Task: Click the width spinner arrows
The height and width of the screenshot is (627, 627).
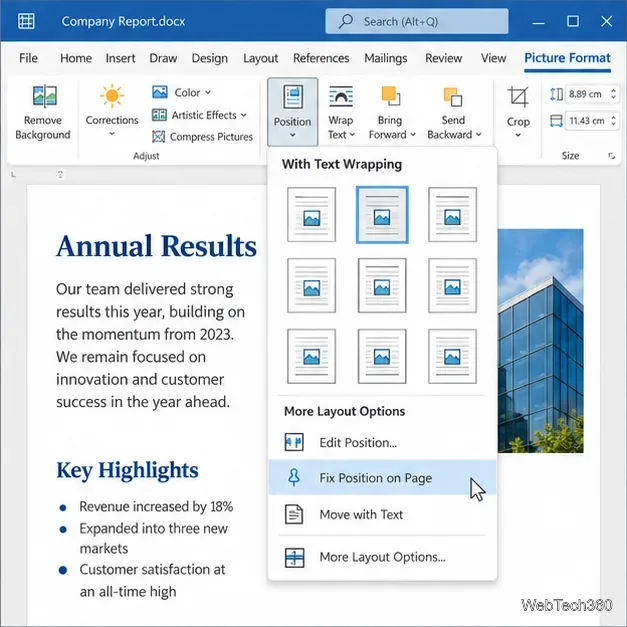Action: pos(613,120)
